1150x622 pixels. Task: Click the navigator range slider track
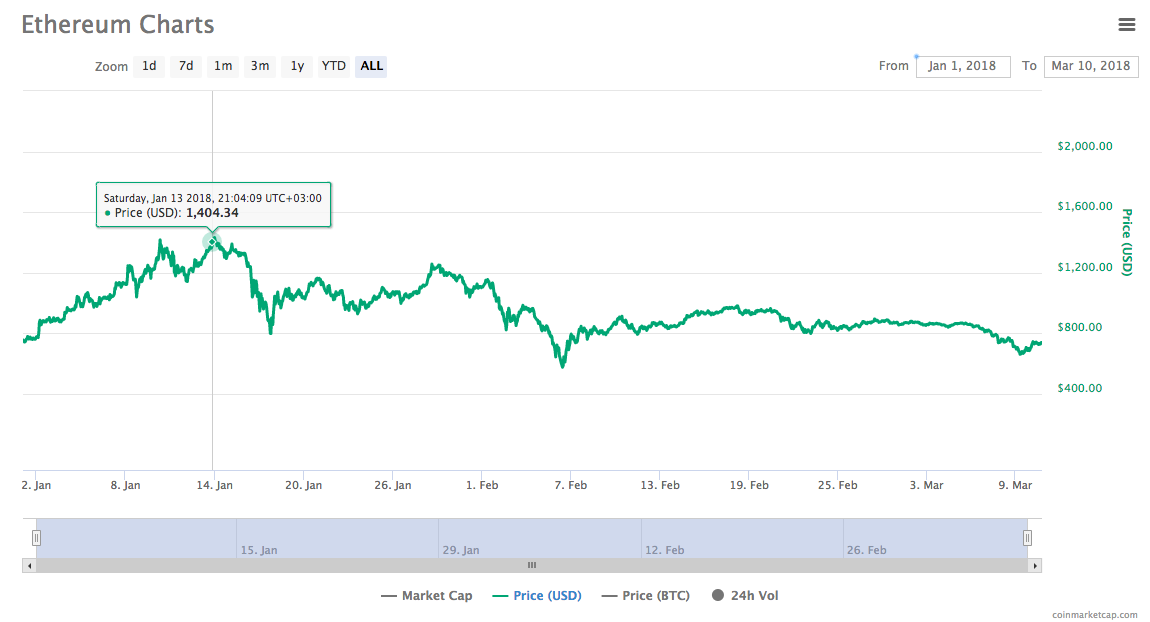tap(530, 537)
